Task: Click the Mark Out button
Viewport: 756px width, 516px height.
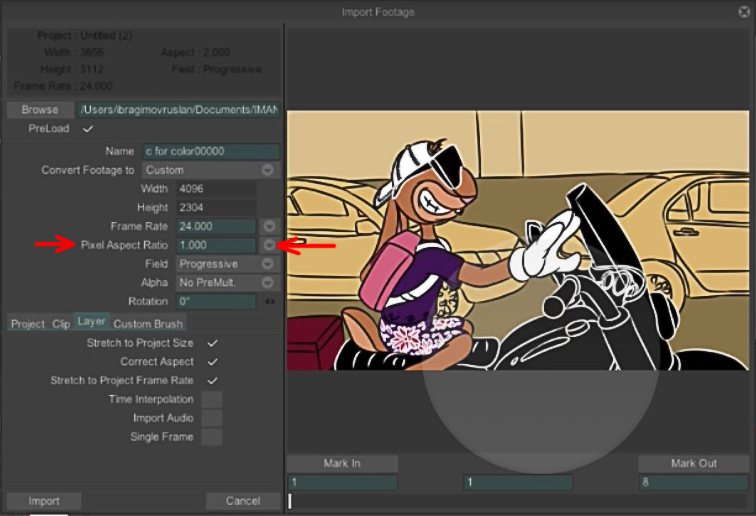Action: pyautogui.click(x=694, y=463)
